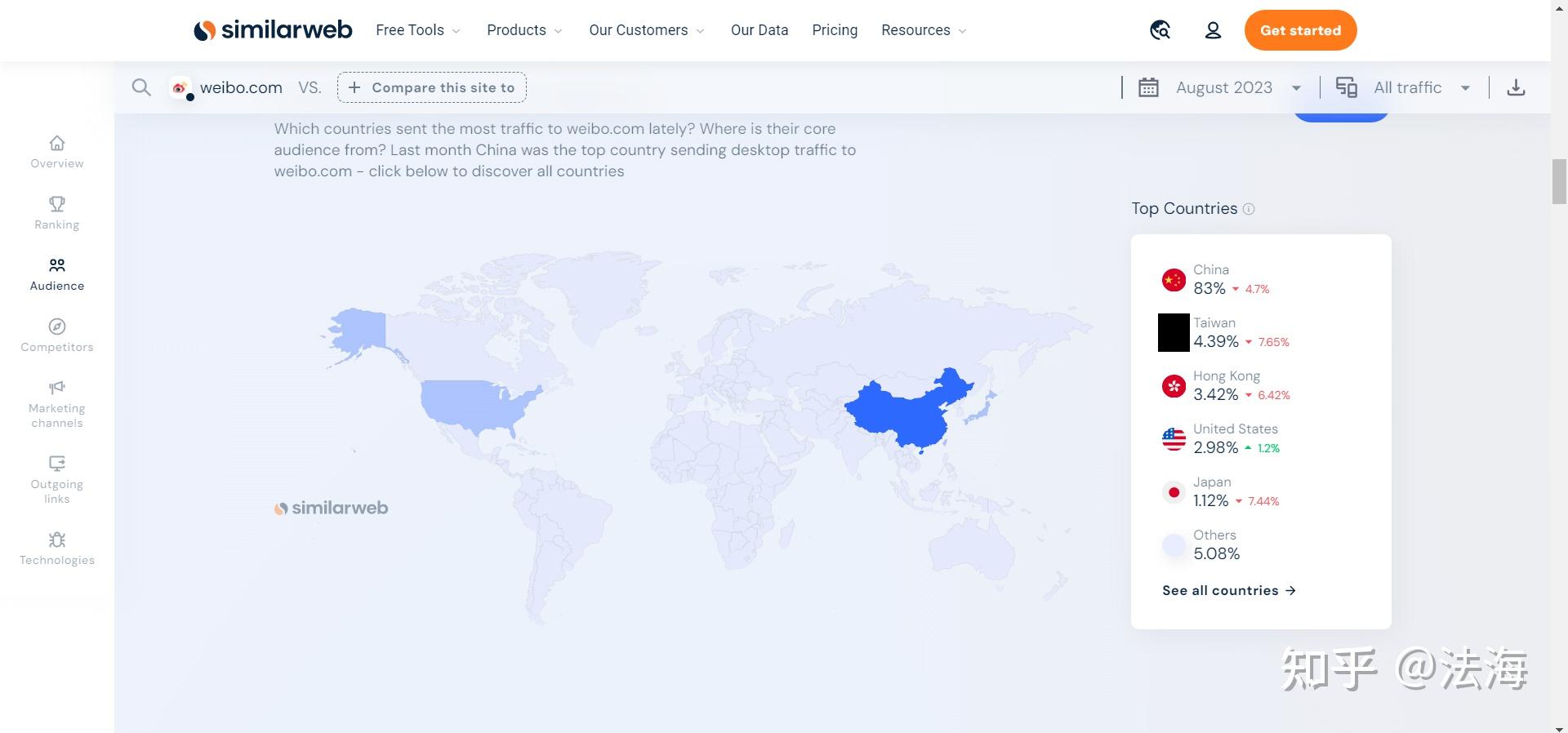Expand the Resources menu
The height and width of the screenshot is (733, 1568).
click(x=924, y=30)
